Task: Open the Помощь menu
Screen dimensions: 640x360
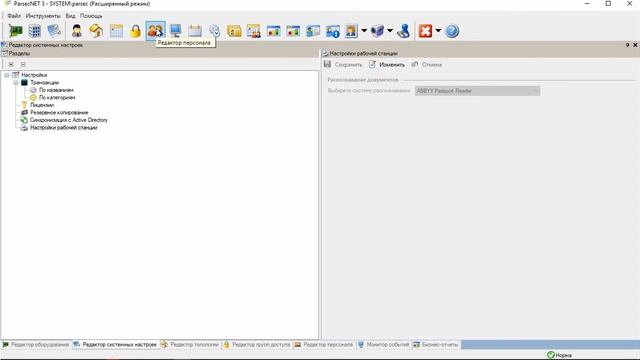Action: (x=91, y=16)
